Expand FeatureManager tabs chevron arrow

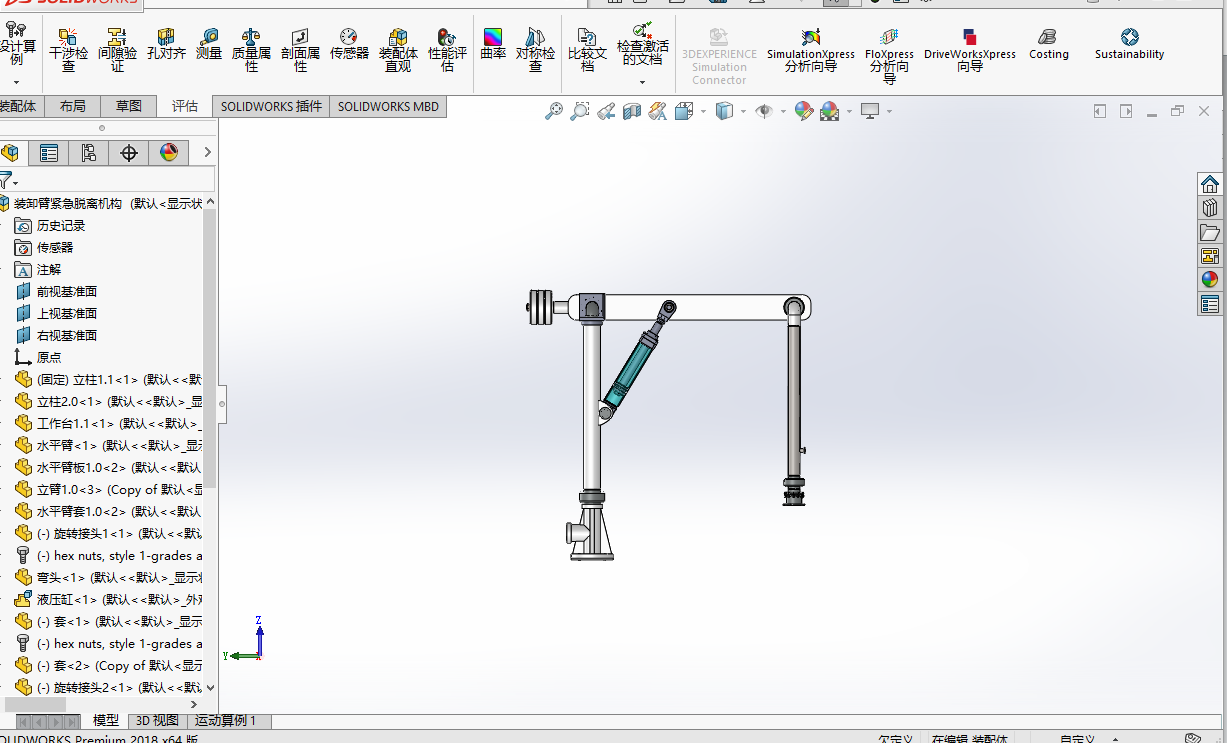click(207, 152)
